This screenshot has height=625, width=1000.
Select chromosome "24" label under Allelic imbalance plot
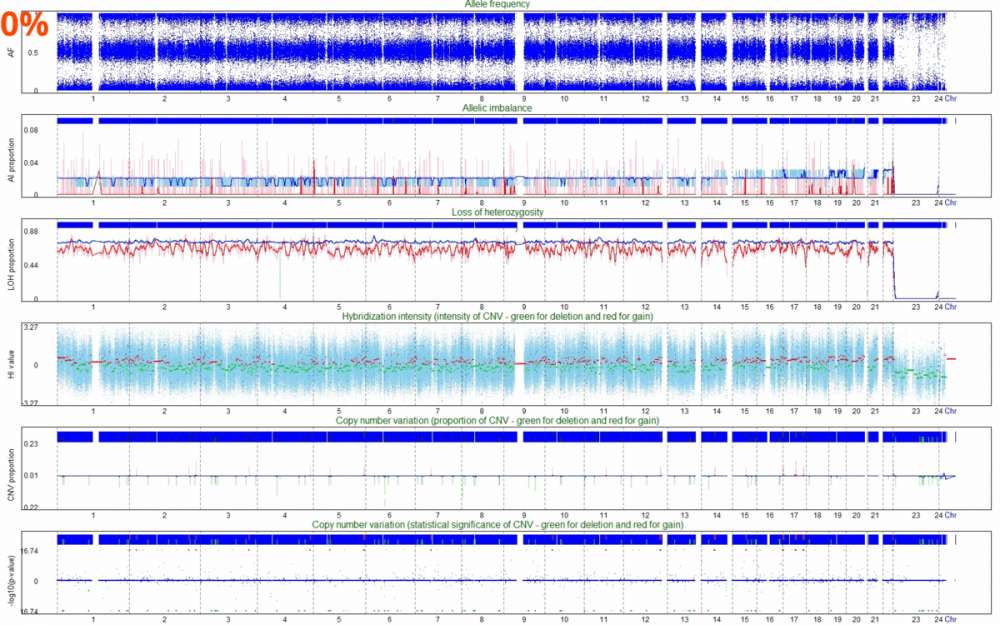click(938, 203)
